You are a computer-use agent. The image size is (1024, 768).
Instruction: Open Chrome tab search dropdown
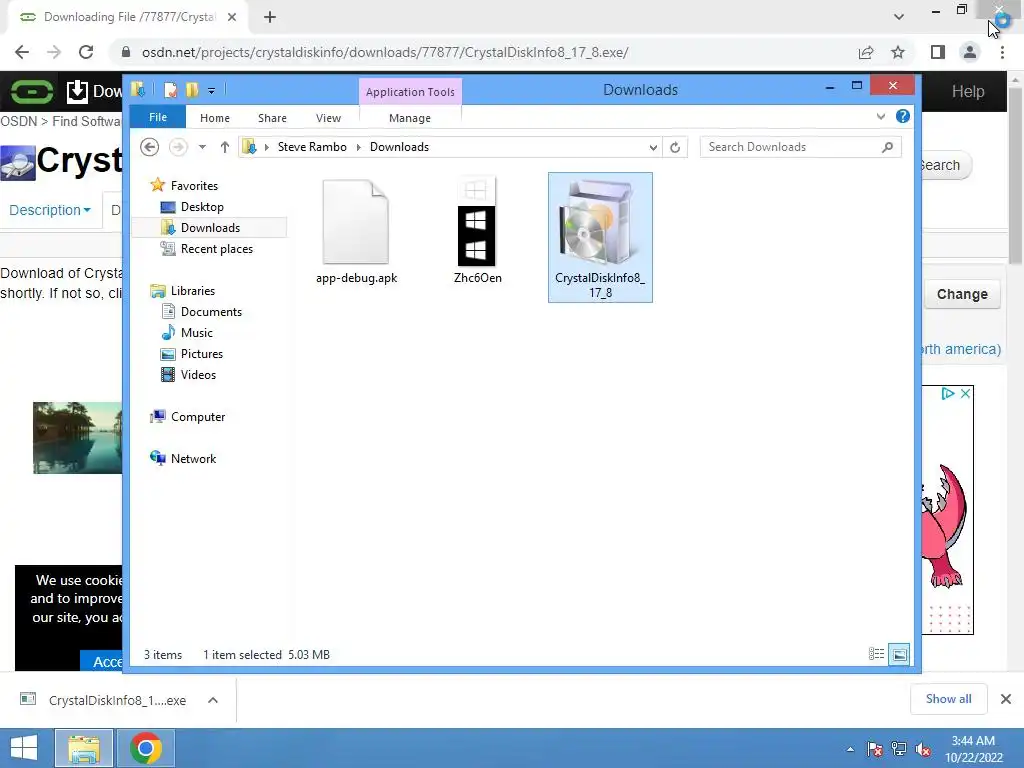point(899,17)
